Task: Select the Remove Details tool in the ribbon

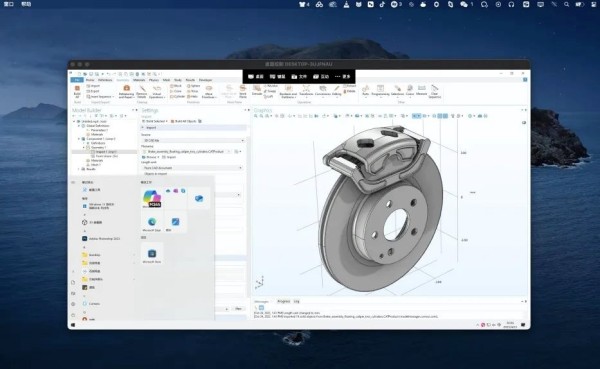Action: coord(142,92)
